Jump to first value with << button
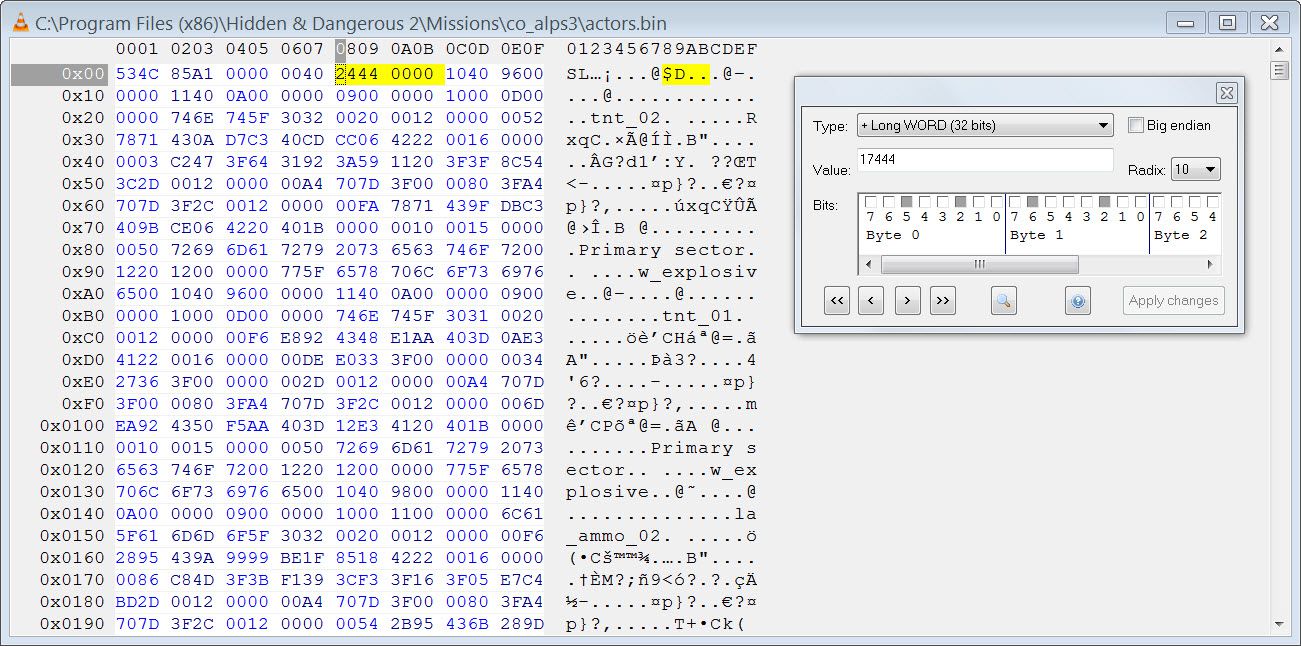 click(x=837, y=300)
